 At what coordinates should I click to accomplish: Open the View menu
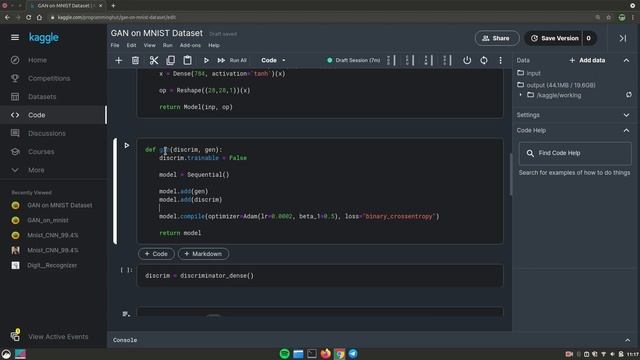coord(149,45)
